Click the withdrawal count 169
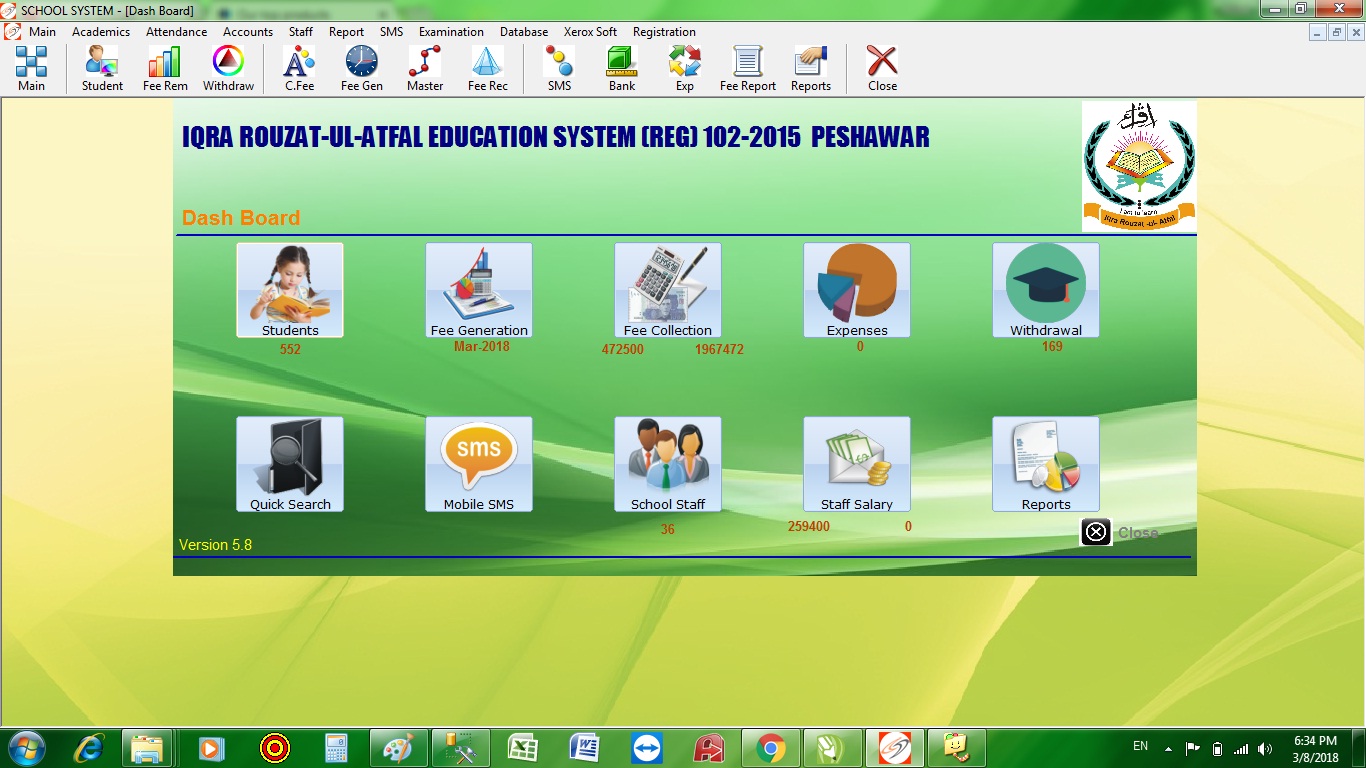1366x768 pixels. tap(1052, 347)
